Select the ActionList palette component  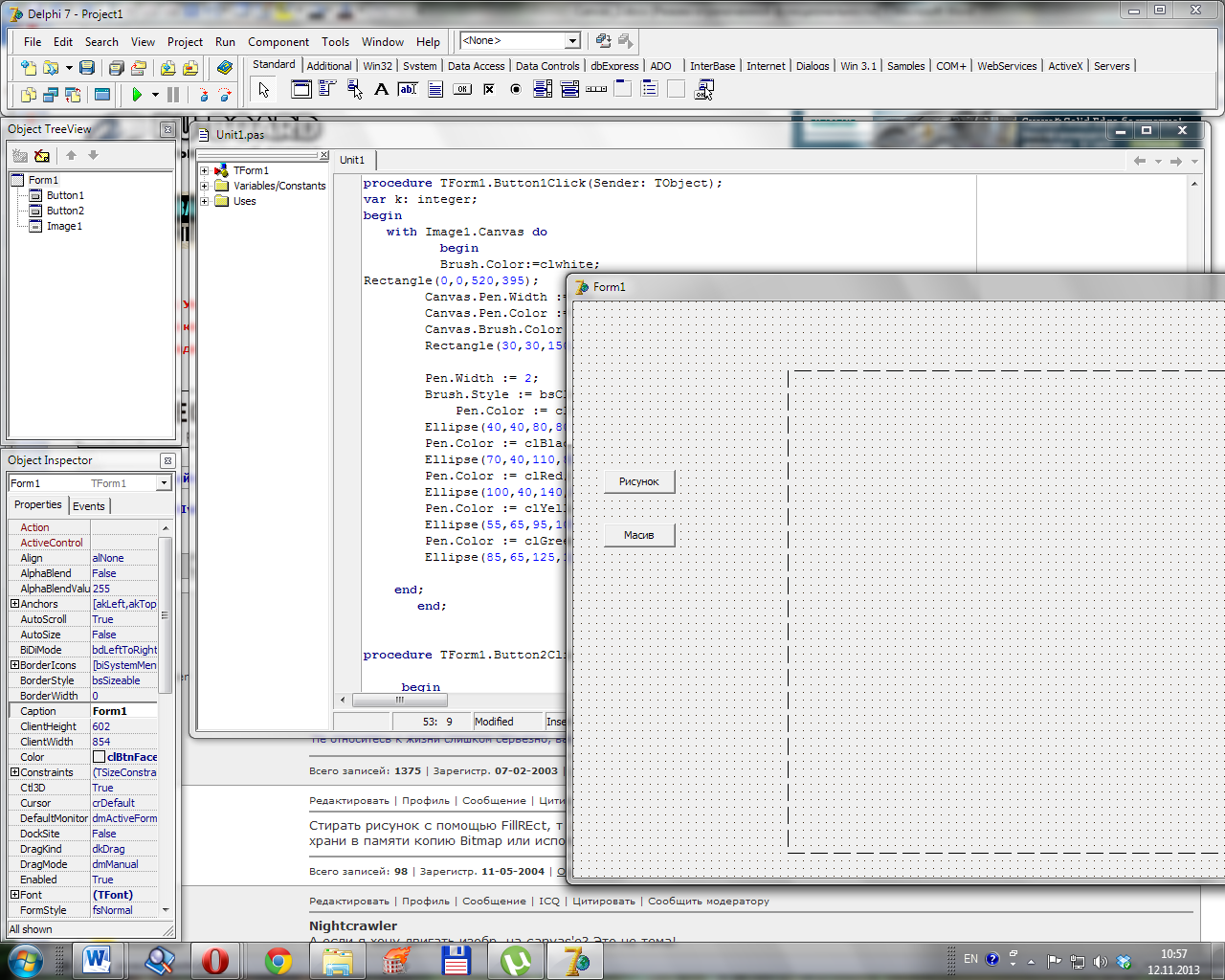[x=704, y=89]
